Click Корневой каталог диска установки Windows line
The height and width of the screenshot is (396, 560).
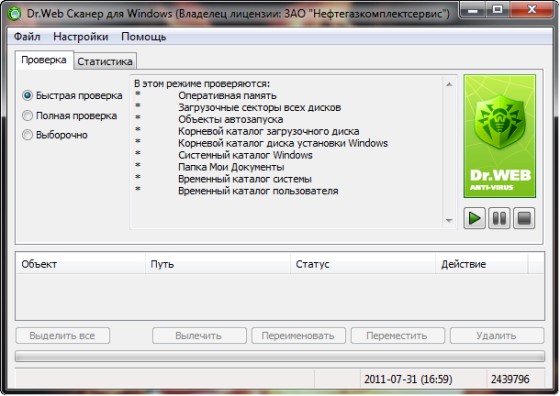[283, 143]
